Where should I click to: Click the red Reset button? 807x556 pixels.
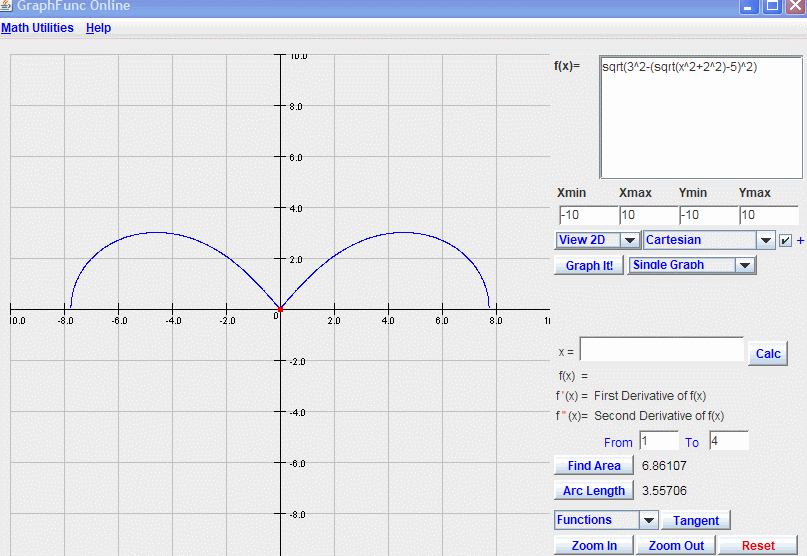pos(758,545)
